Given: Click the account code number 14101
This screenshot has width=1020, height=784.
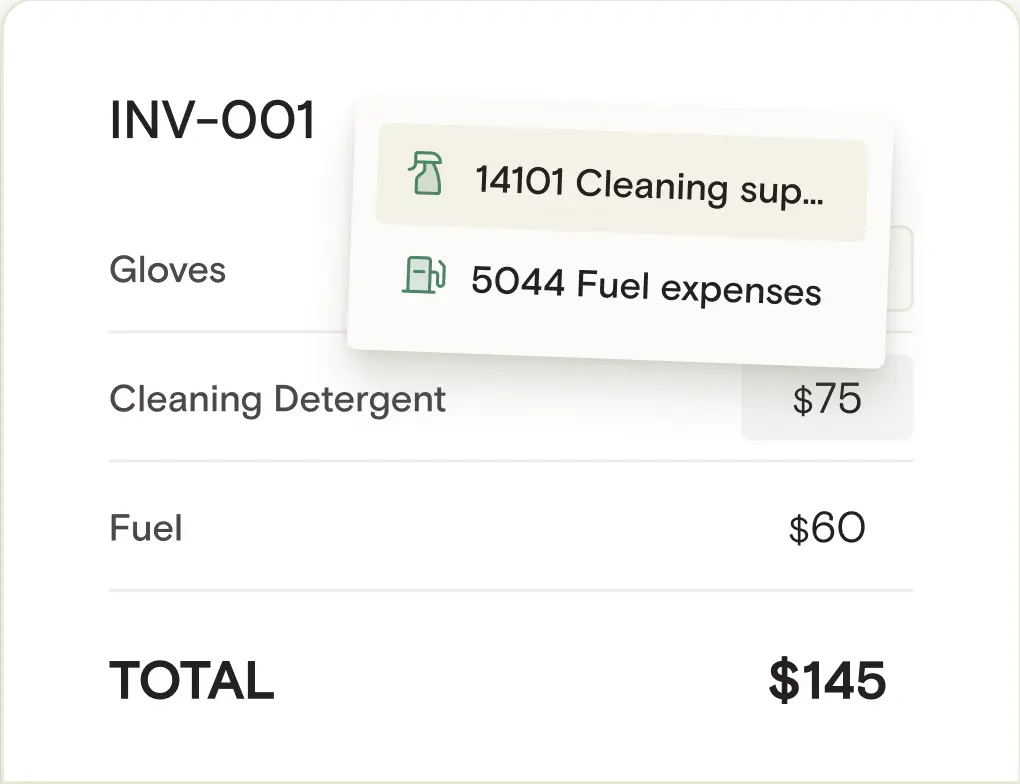Looking at the screenshot, I should [x=520, y=180].
